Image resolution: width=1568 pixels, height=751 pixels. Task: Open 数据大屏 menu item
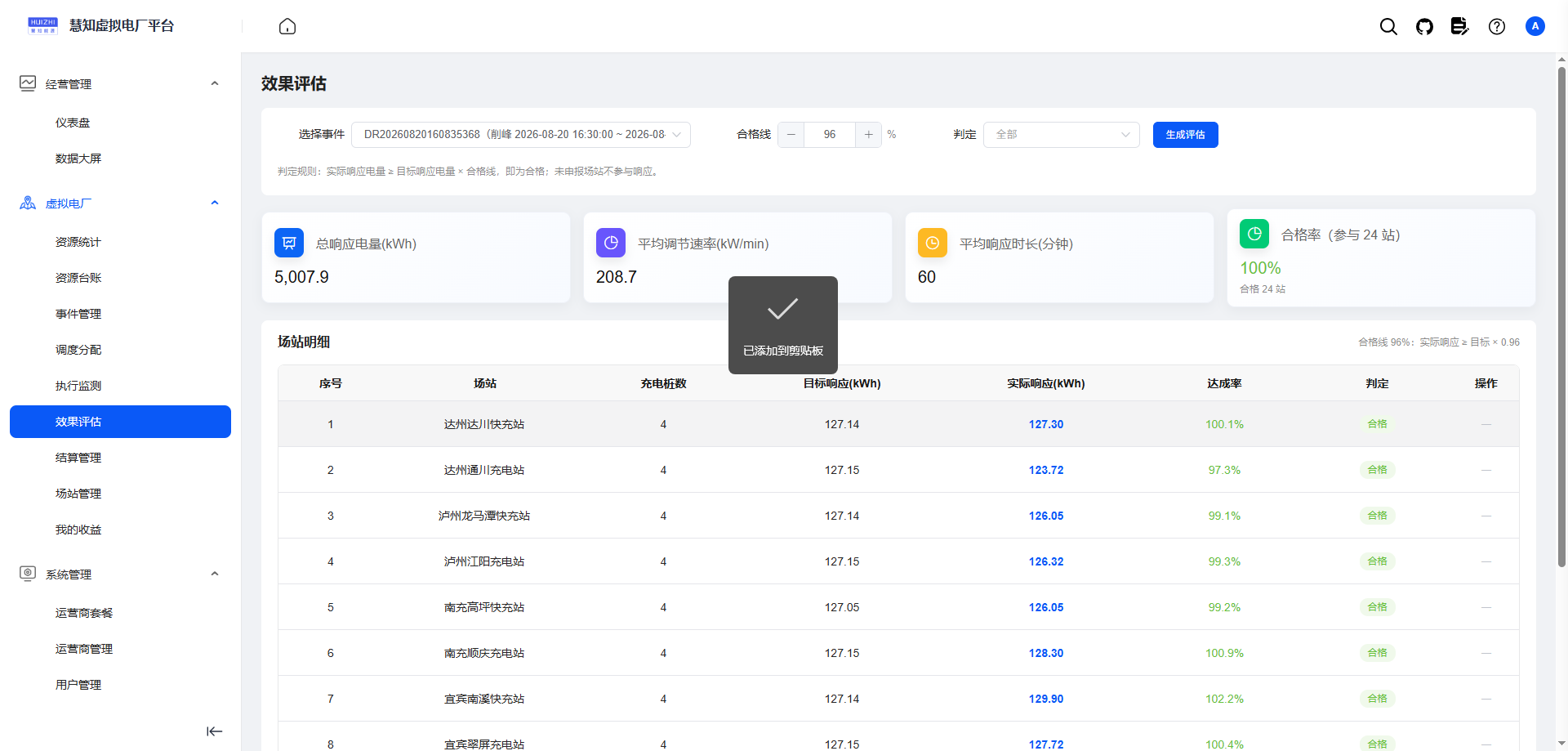[120, 159]
